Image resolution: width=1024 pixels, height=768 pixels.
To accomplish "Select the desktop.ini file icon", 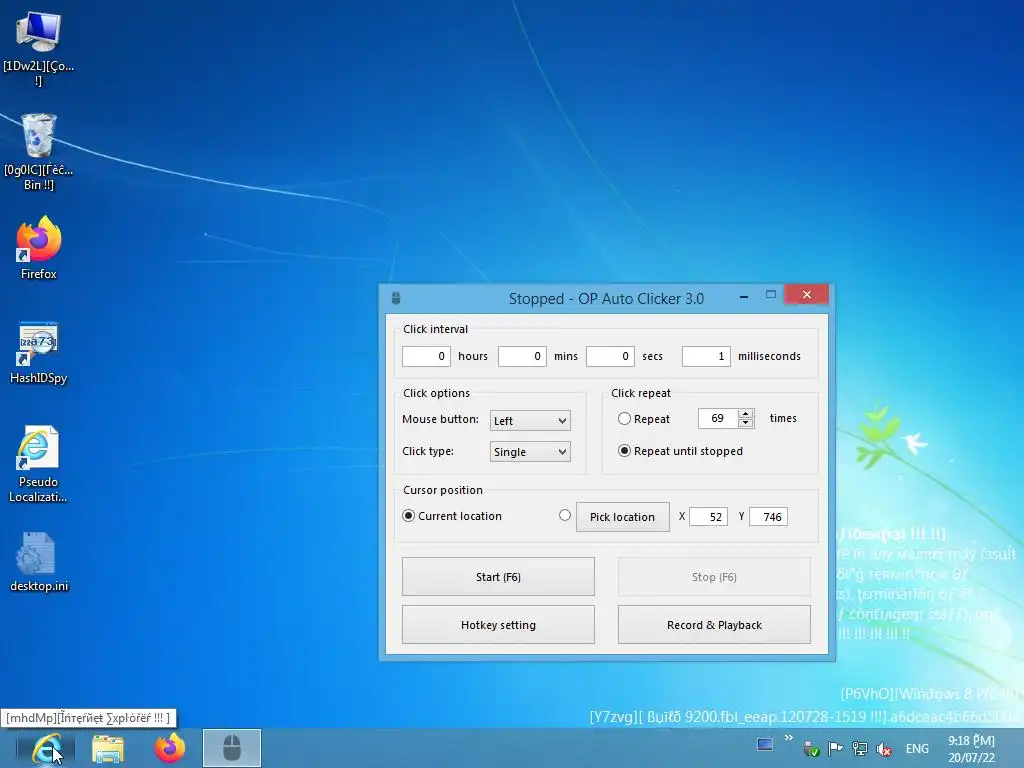I will (x=39, y=562).
